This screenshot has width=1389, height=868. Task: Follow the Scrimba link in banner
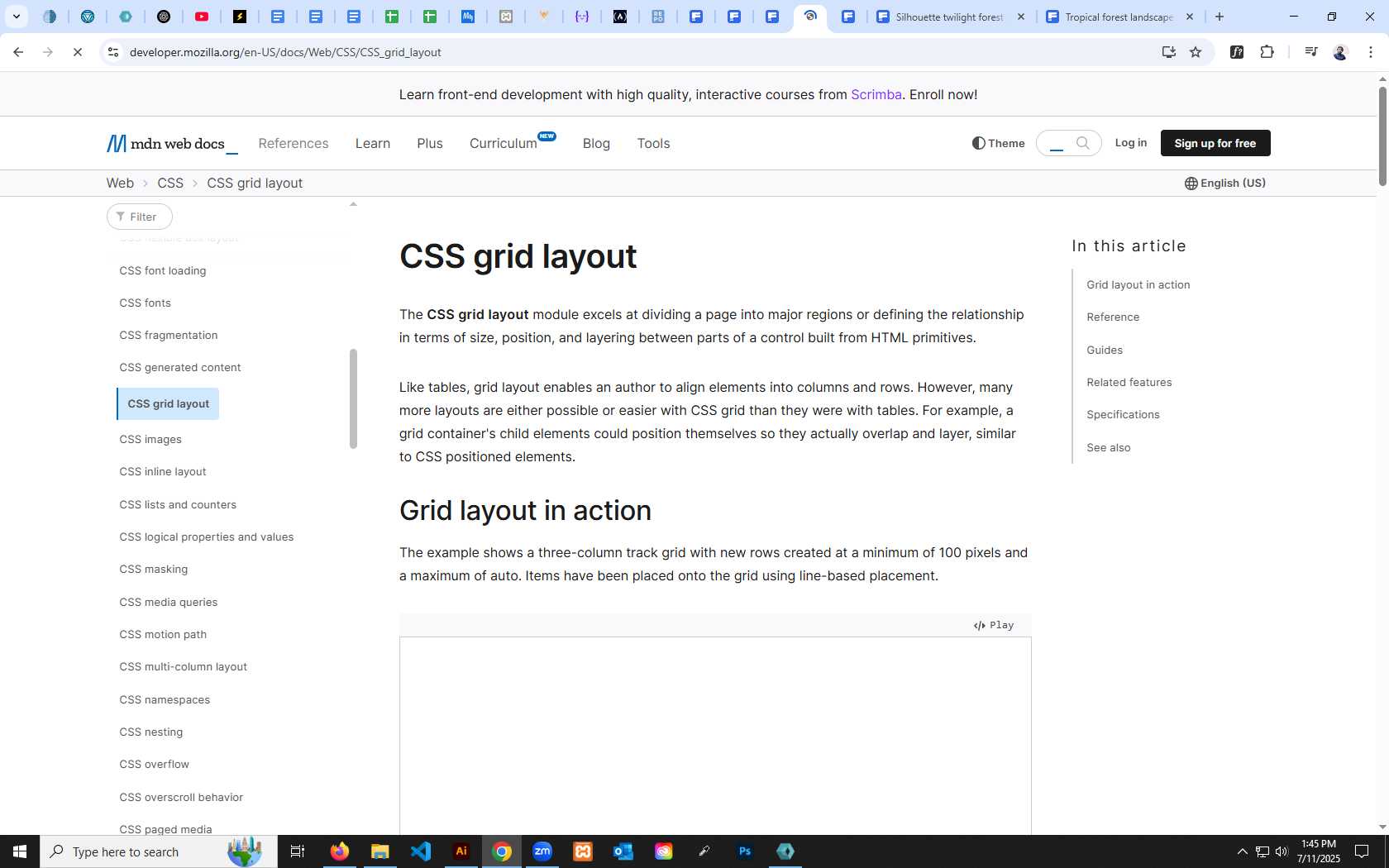[x=876, y=94]
